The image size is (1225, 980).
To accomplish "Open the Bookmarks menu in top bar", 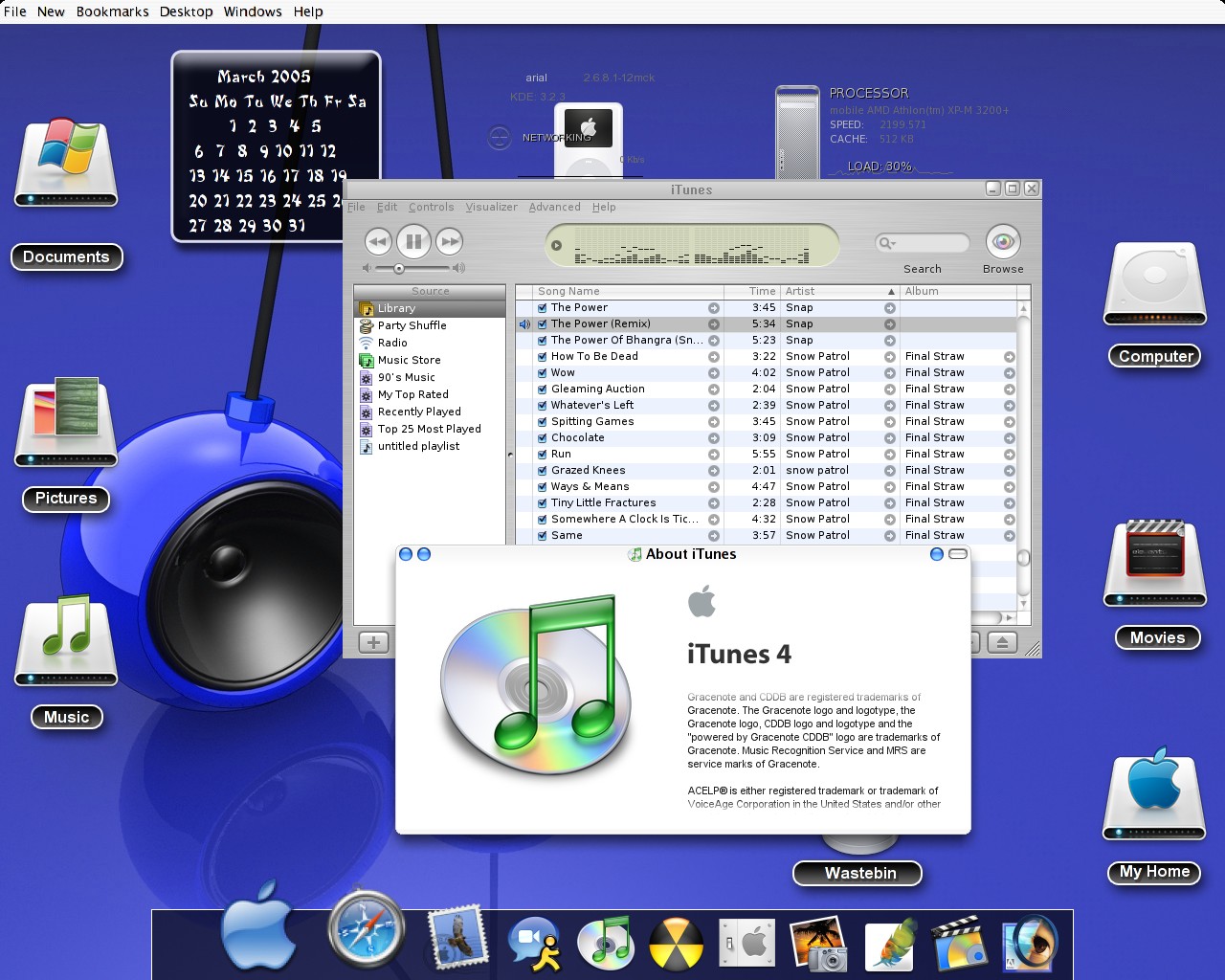I will coord(112,11).
